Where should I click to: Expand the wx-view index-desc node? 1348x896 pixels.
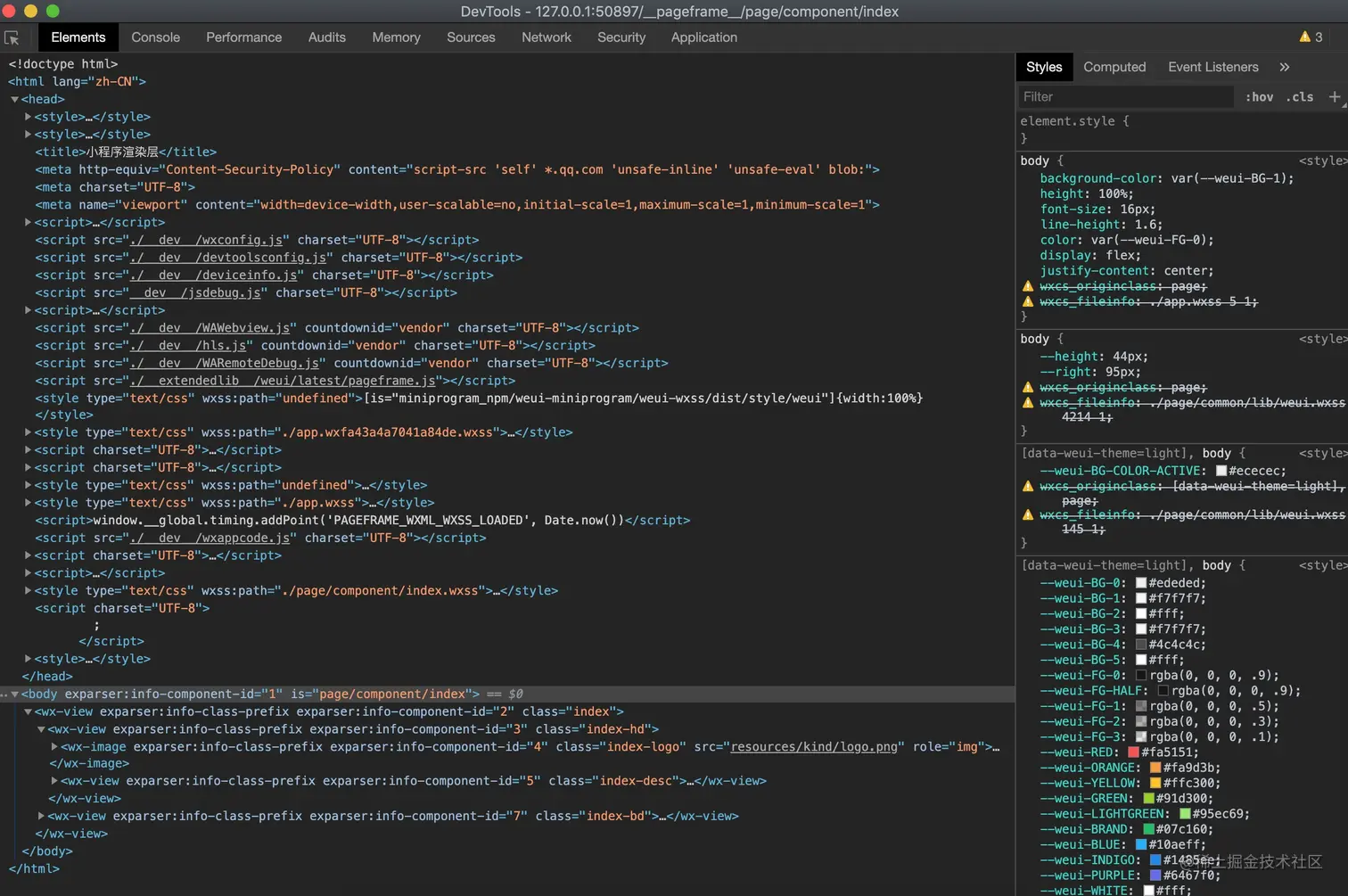(x=54, y=780)
